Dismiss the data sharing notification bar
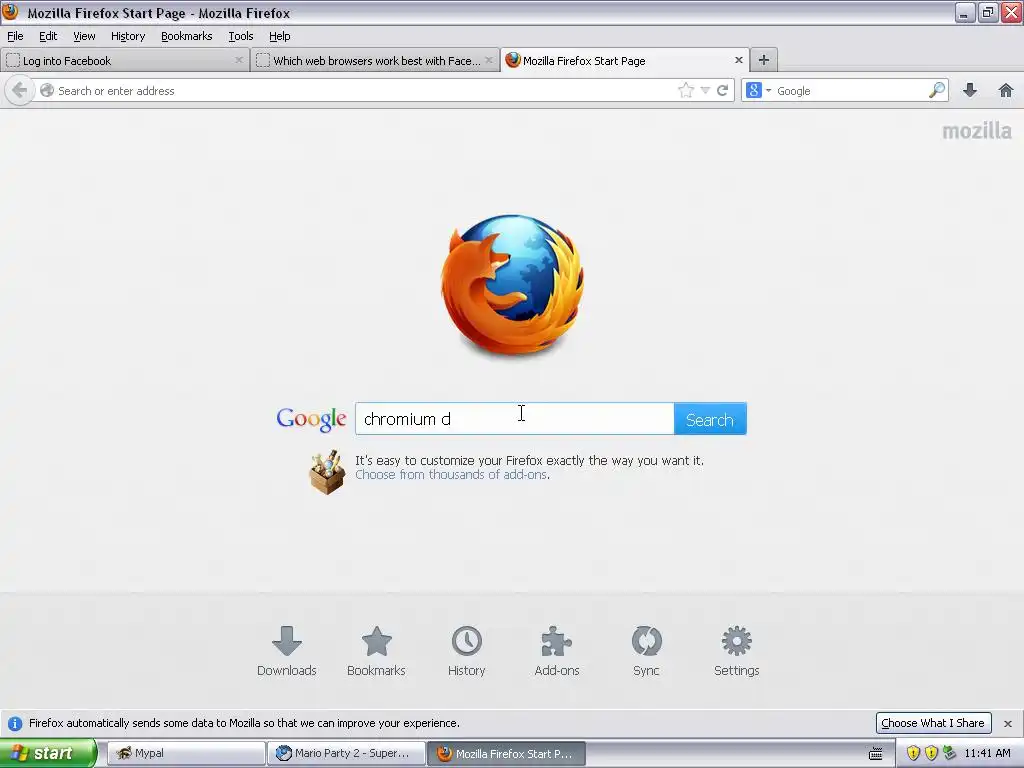Image resolution: width=1024 pixels, height=768 pixels. [1008, 724]
